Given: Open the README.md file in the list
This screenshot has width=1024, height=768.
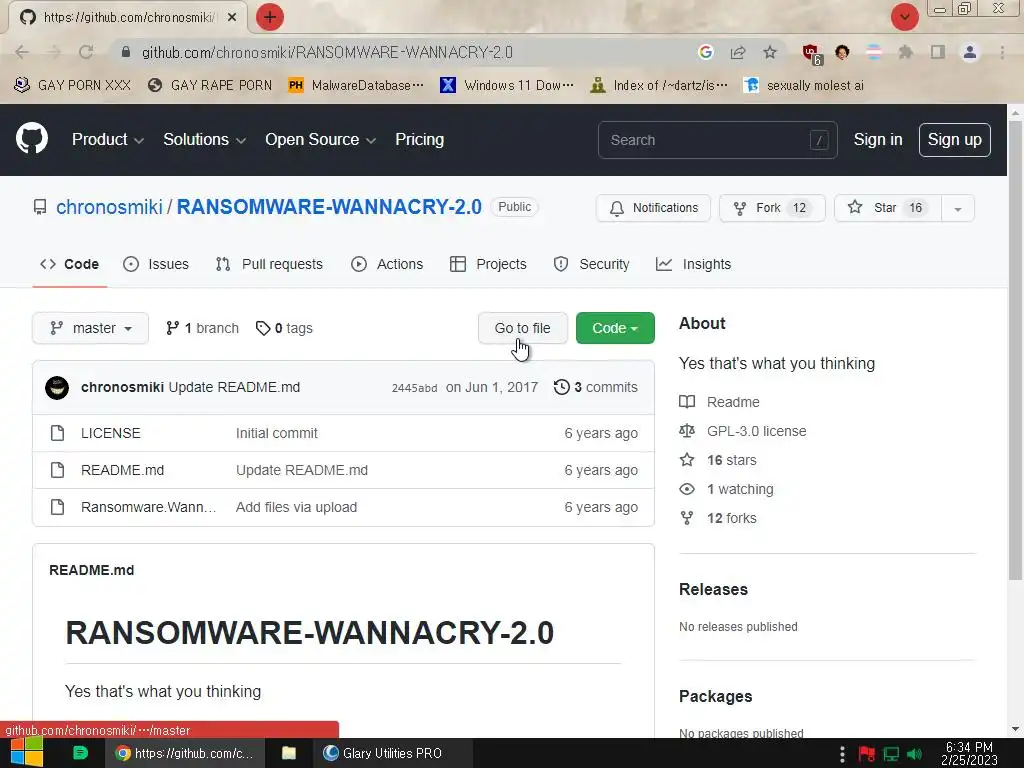Looking at the screenshot, I should pos(122,470).
